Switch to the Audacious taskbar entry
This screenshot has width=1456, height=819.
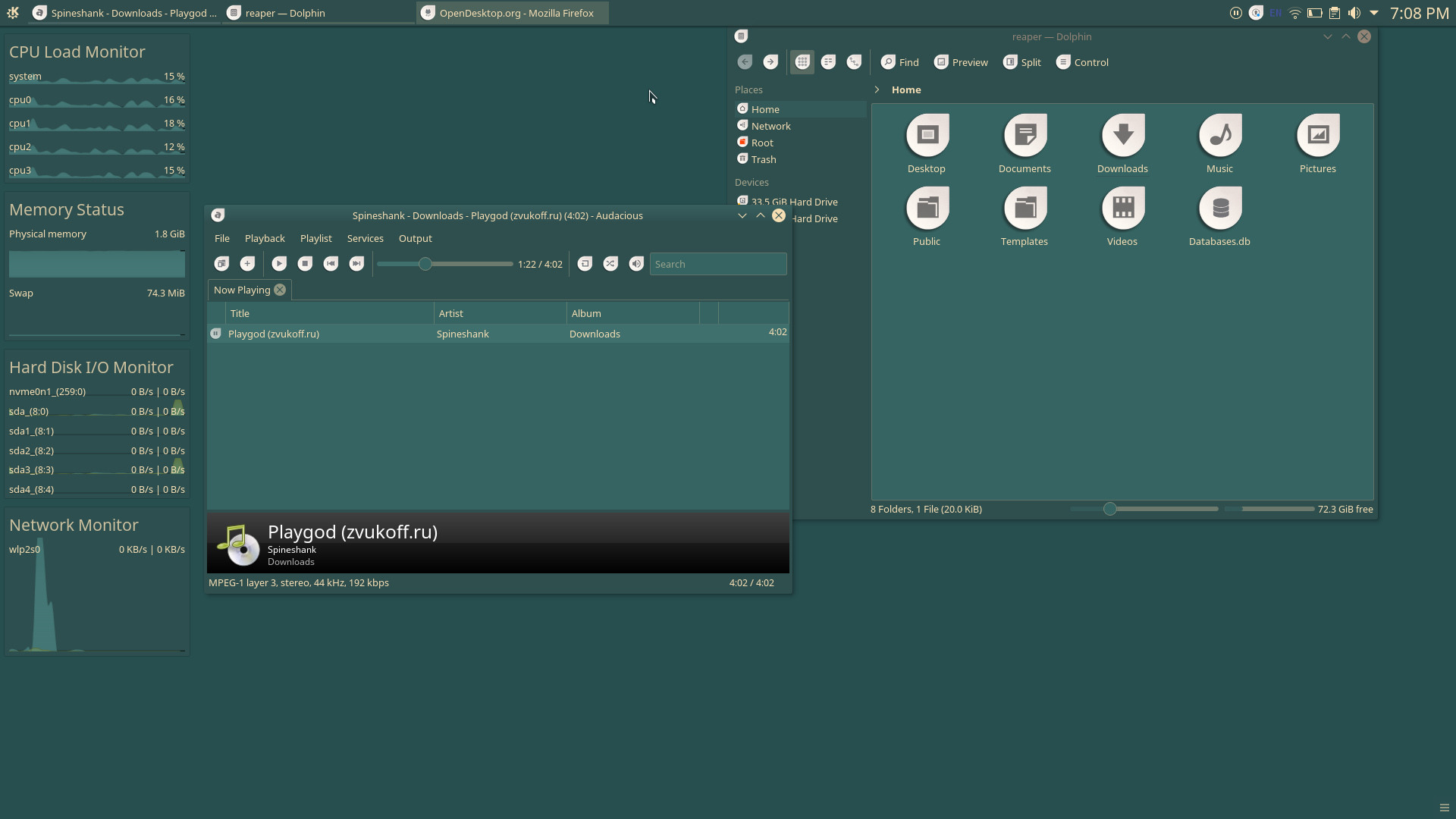pyautogui.click(x=126, y=13)
